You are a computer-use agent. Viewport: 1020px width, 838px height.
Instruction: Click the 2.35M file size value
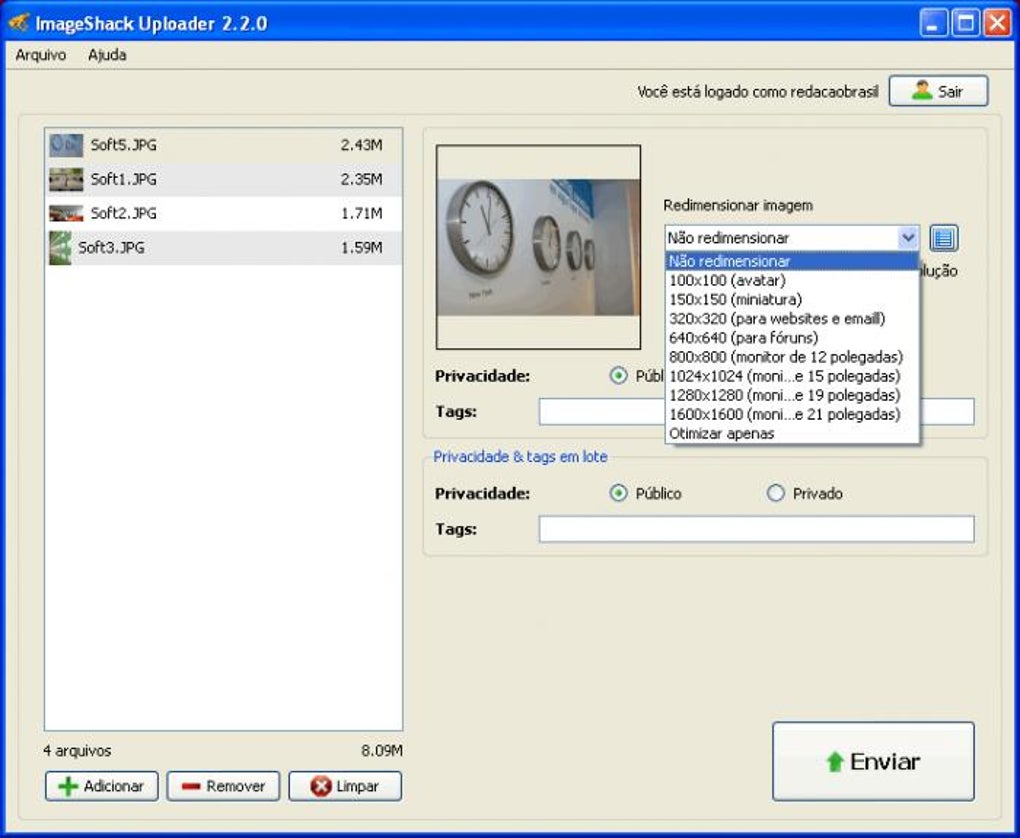click(x=361, y=180)
